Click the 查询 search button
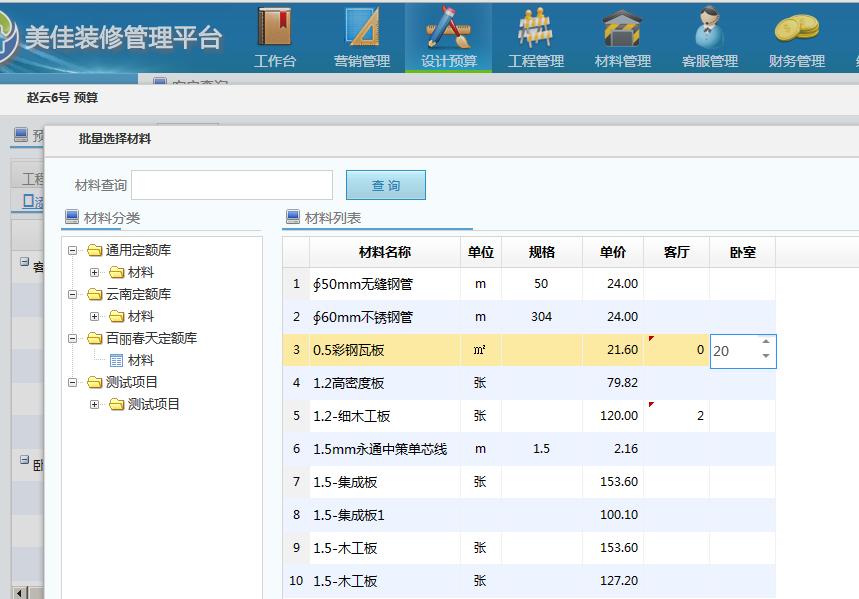859x599 pixels. (385, 185)
